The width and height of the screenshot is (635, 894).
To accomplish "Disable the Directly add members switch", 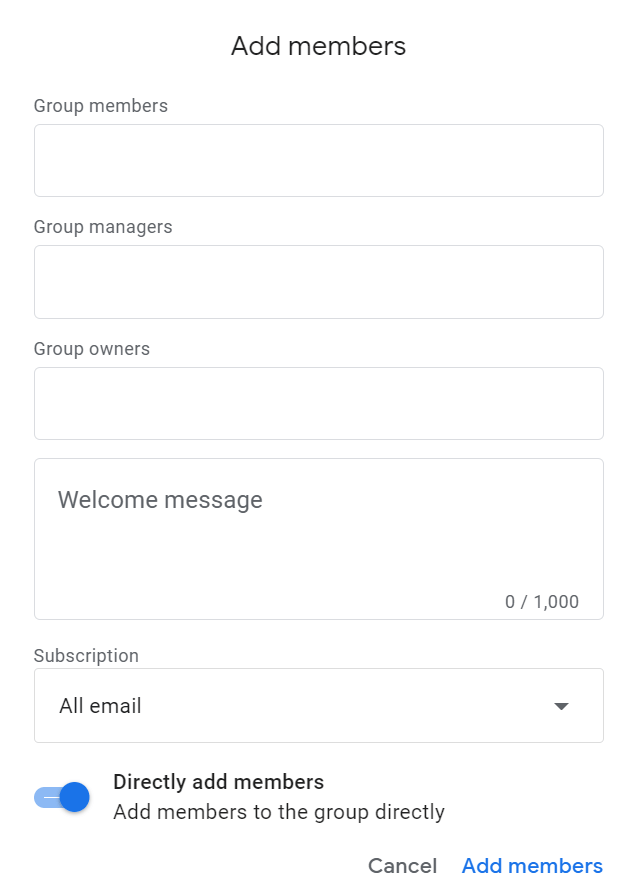I will click(x=62, y=797).
